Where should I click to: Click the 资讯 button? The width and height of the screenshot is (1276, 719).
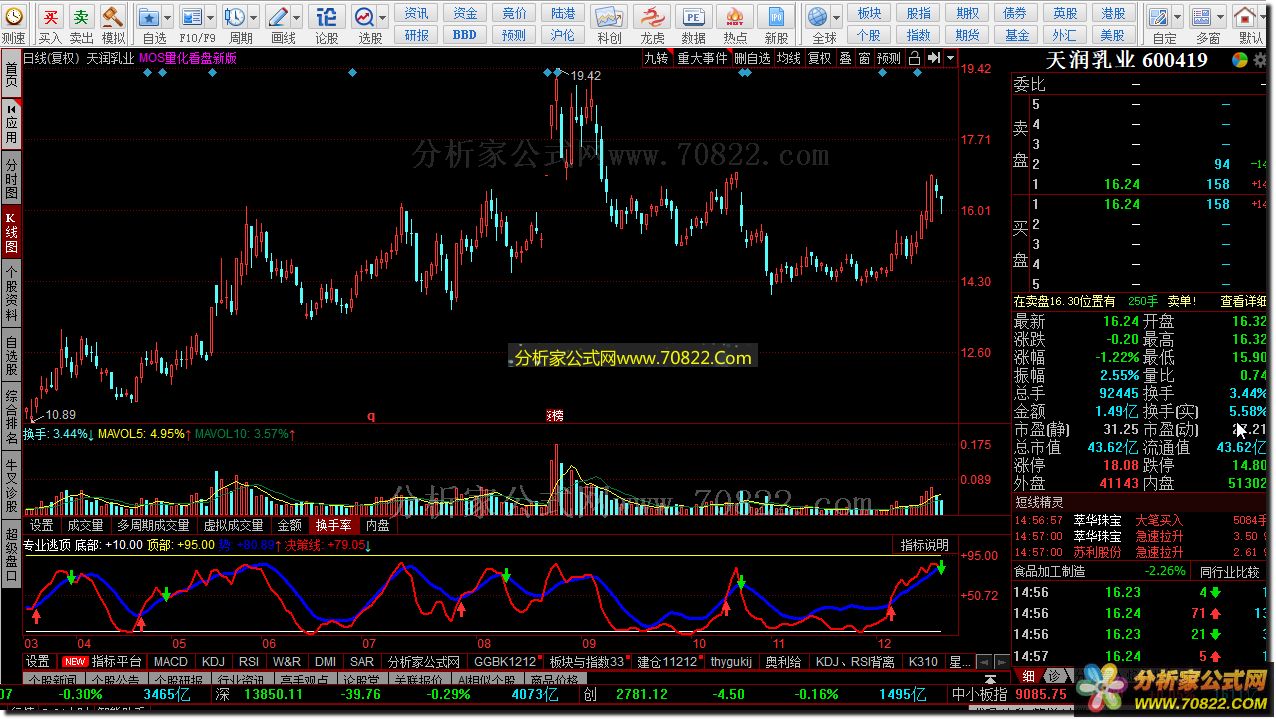point(417,13)
